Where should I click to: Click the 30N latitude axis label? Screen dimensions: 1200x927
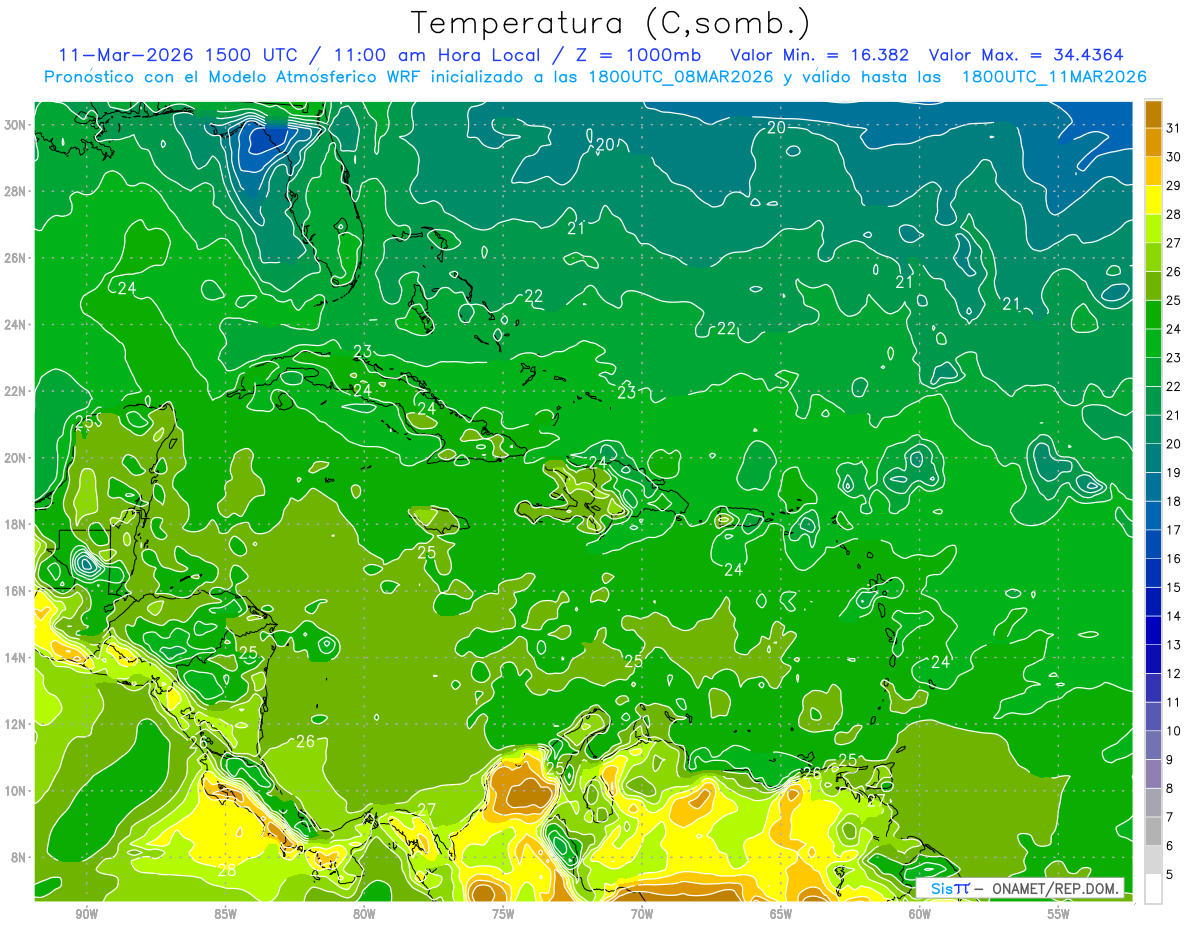14,125
